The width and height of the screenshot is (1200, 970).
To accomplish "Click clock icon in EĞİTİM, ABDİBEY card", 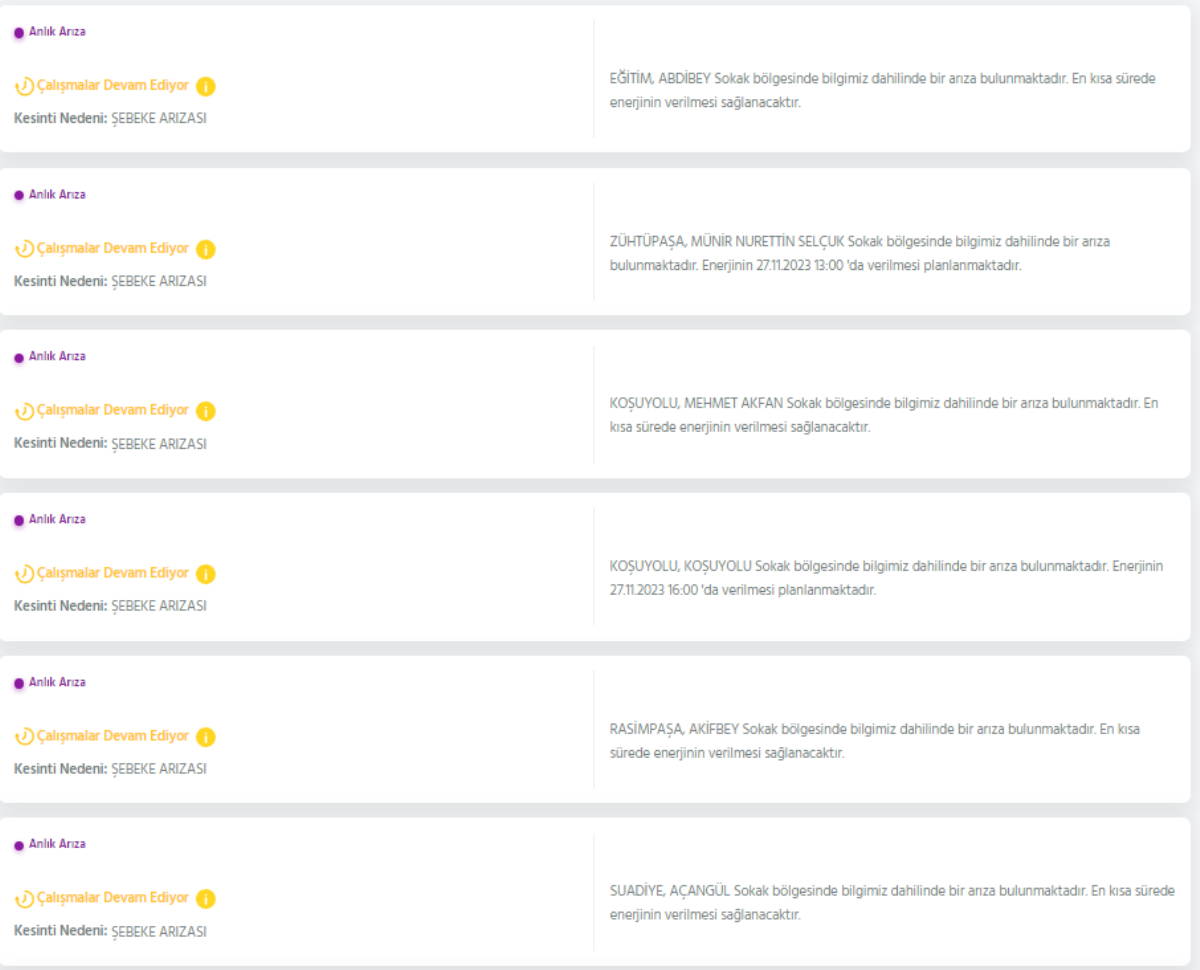I will pyautogui.click(x=24, y=87).
